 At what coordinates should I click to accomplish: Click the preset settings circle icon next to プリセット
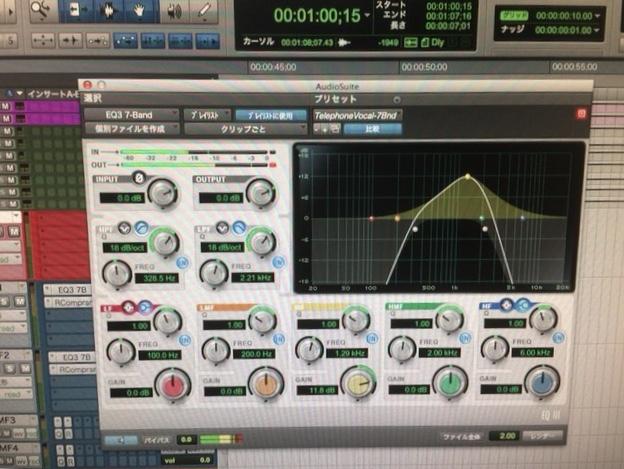396,99
